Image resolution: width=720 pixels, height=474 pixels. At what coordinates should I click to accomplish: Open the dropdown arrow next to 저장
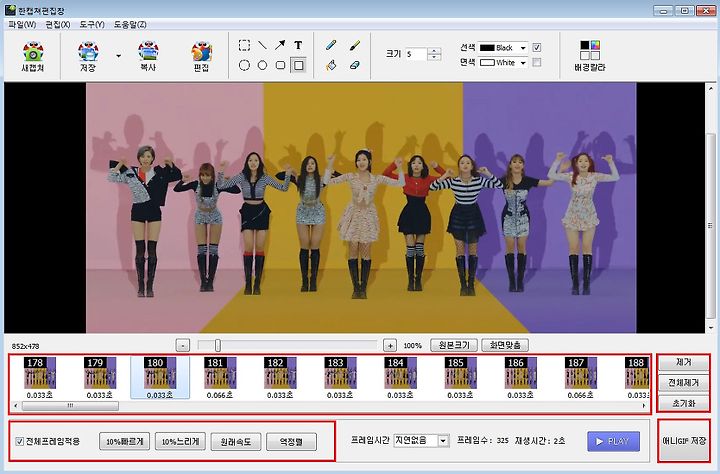pyautogui.click(x=118, y=56)
